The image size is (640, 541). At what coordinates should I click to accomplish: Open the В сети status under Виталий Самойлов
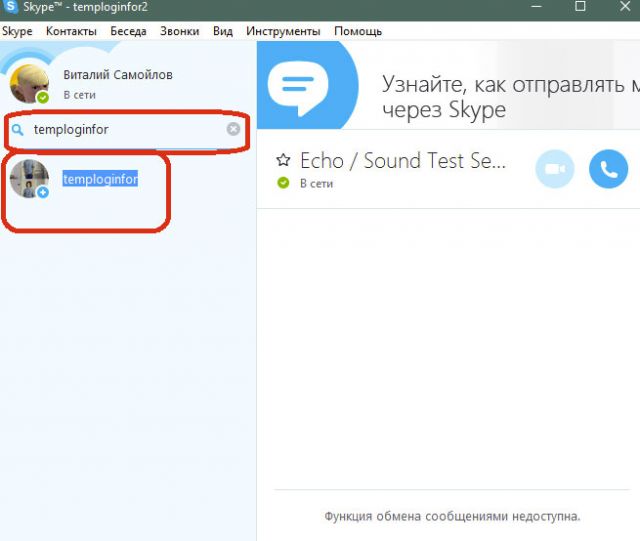click(x=80, y=95)
